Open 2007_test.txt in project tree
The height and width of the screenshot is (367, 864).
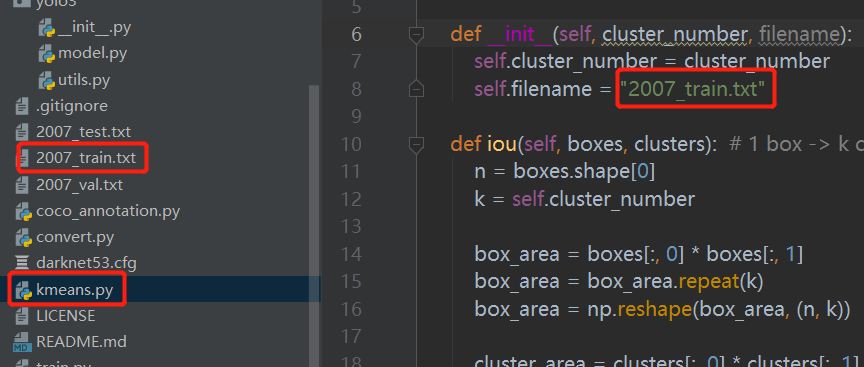83,132
